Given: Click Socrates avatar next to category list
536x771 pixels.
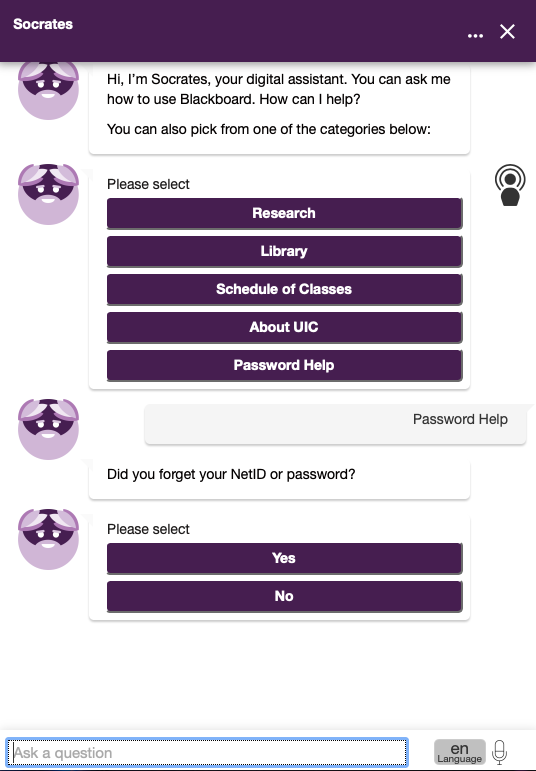Looking at the screenshot, I should click(x=48, y=194).
